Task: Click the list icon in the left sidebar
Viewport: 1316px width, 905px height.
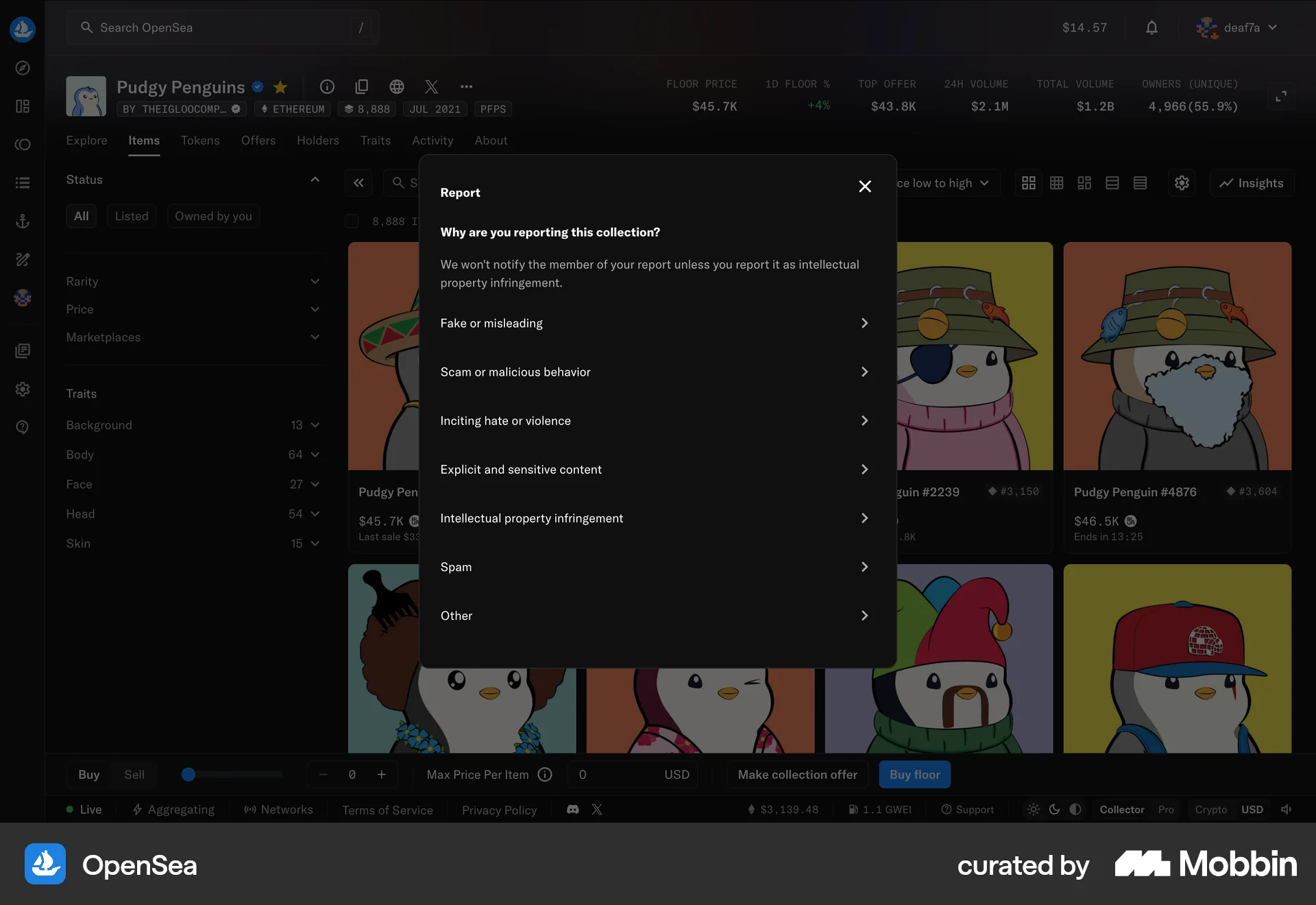Action: [x=23, y=182]
